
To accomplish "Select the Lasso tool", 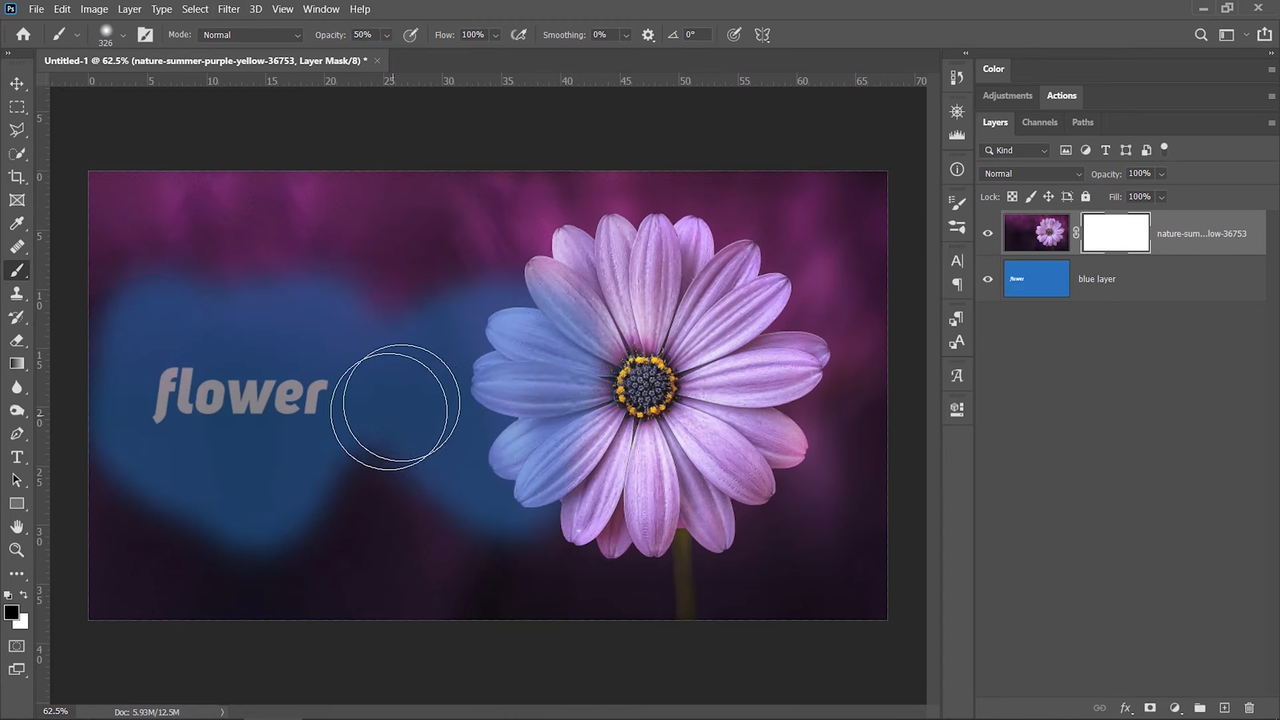I will point(16,130).
